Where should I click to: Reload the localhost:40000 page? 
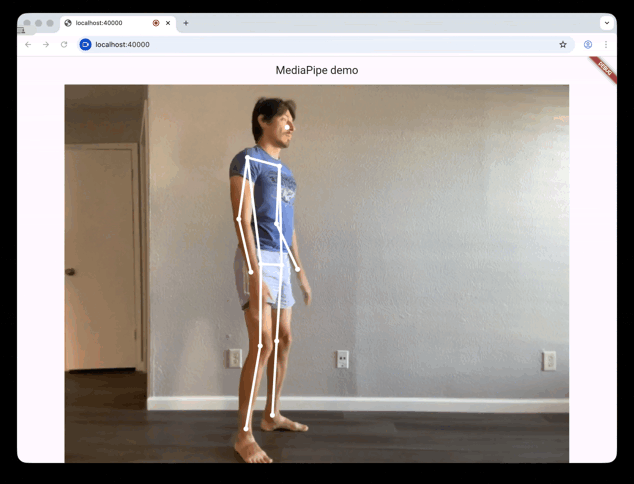64,44
